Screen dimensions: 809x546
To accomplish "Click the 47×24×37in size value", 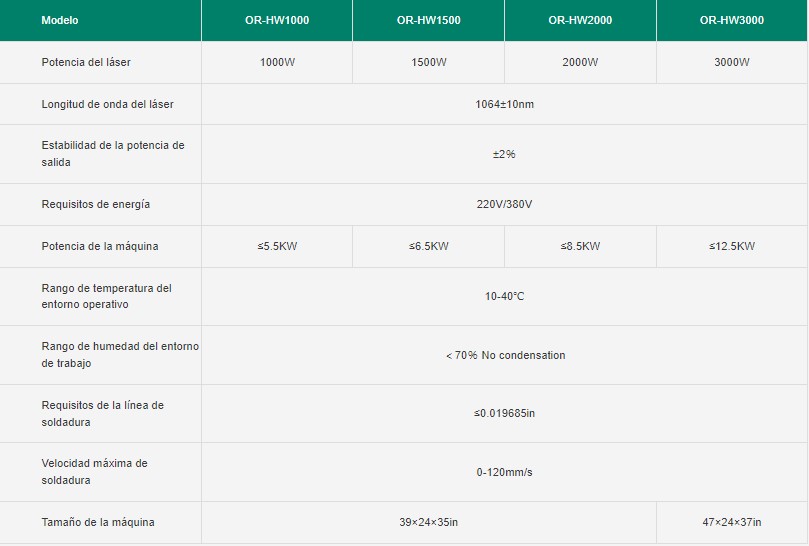I will [732, 522].
